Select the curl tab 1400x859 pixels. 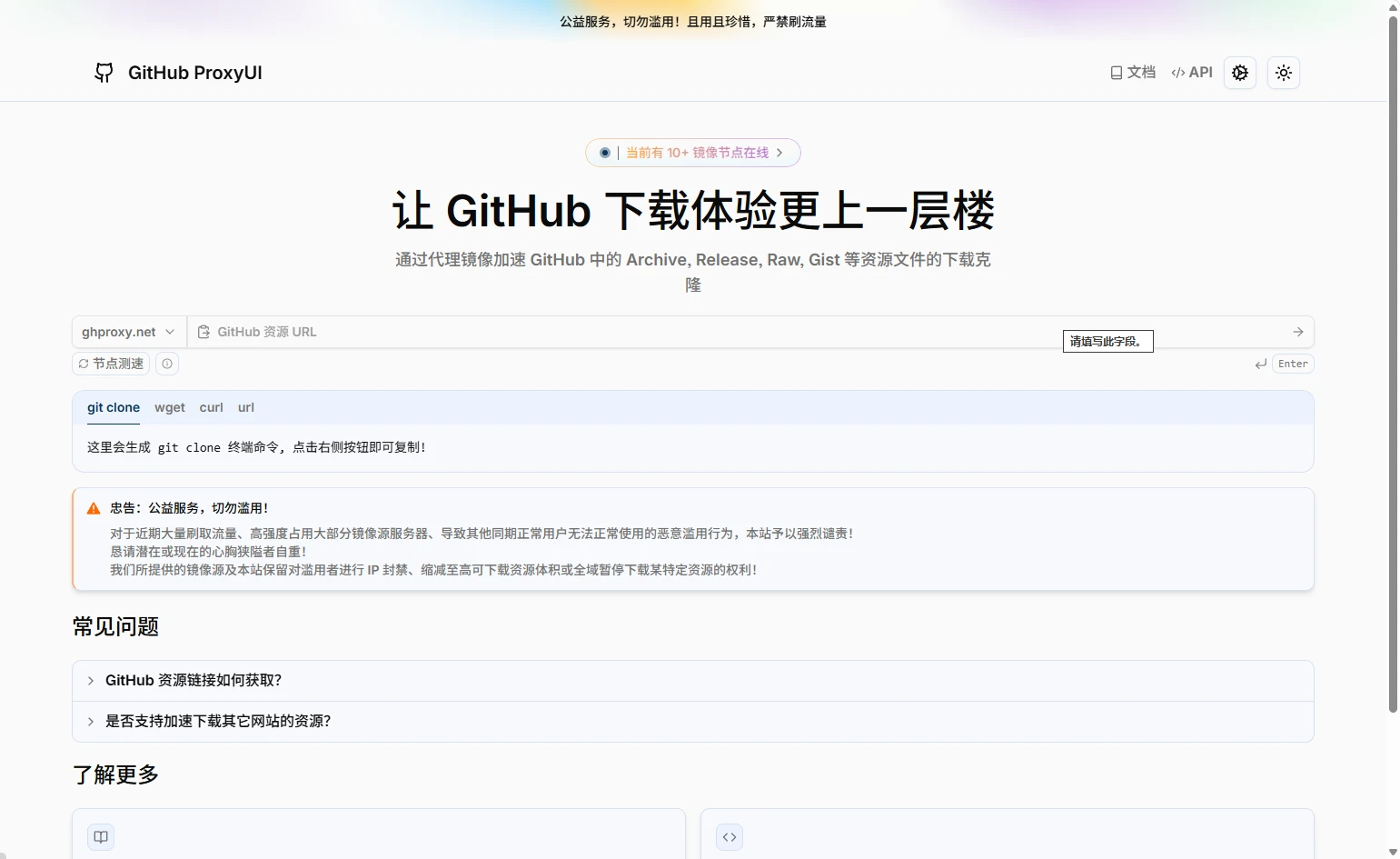click(211, 407)
